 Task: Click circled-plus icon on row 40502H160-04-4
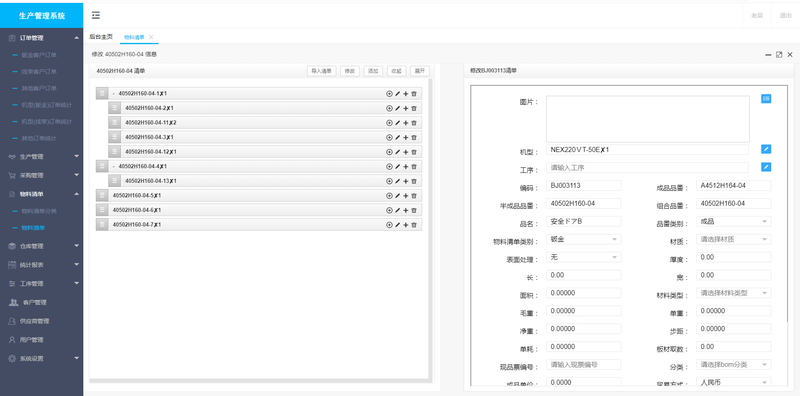pyautogui.click(x=389, y=166)
